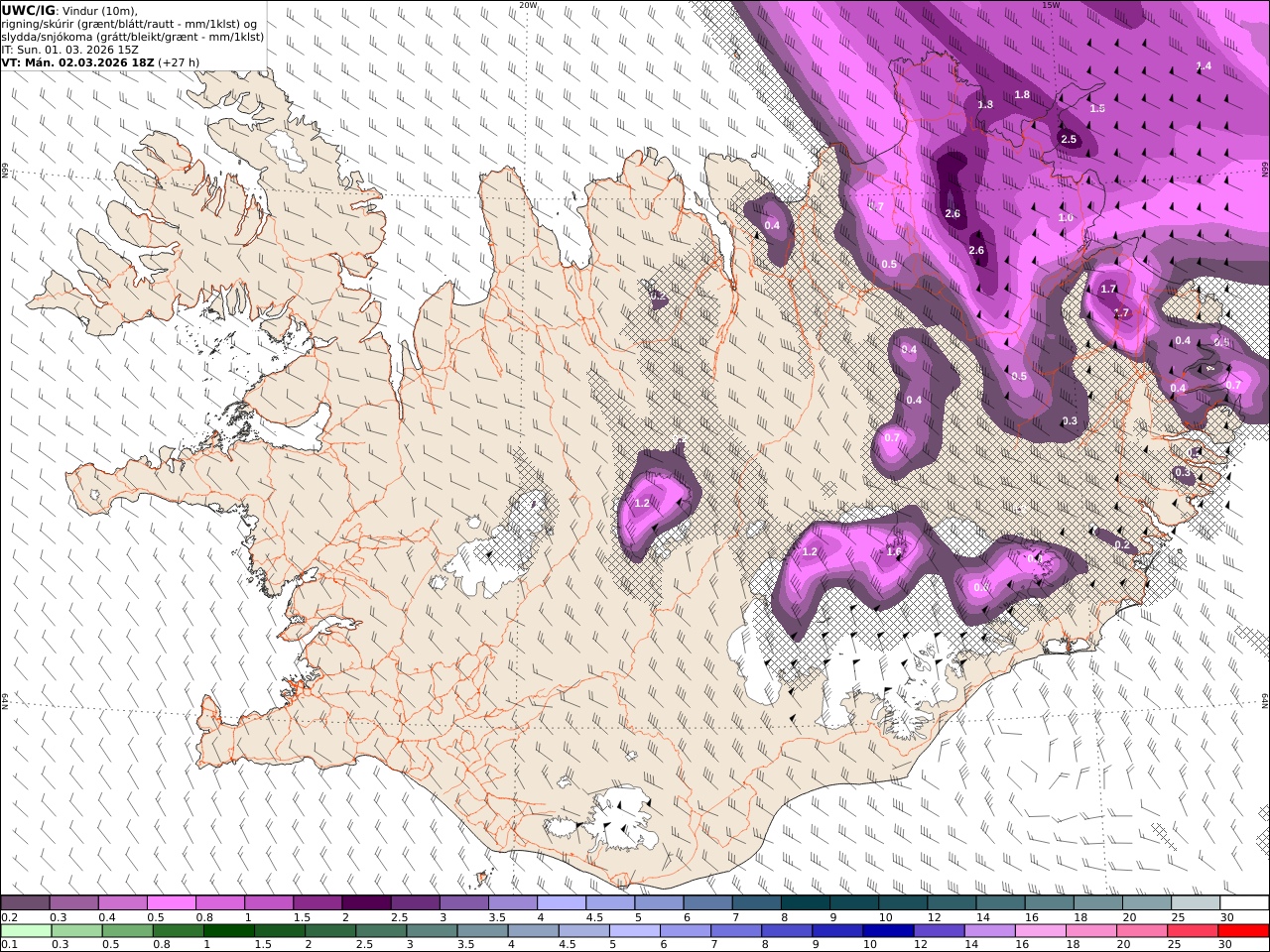Click the '(+27 h)' forecast offset text
This screenshot has width=1270, height=952.
(x=179, y=61)
